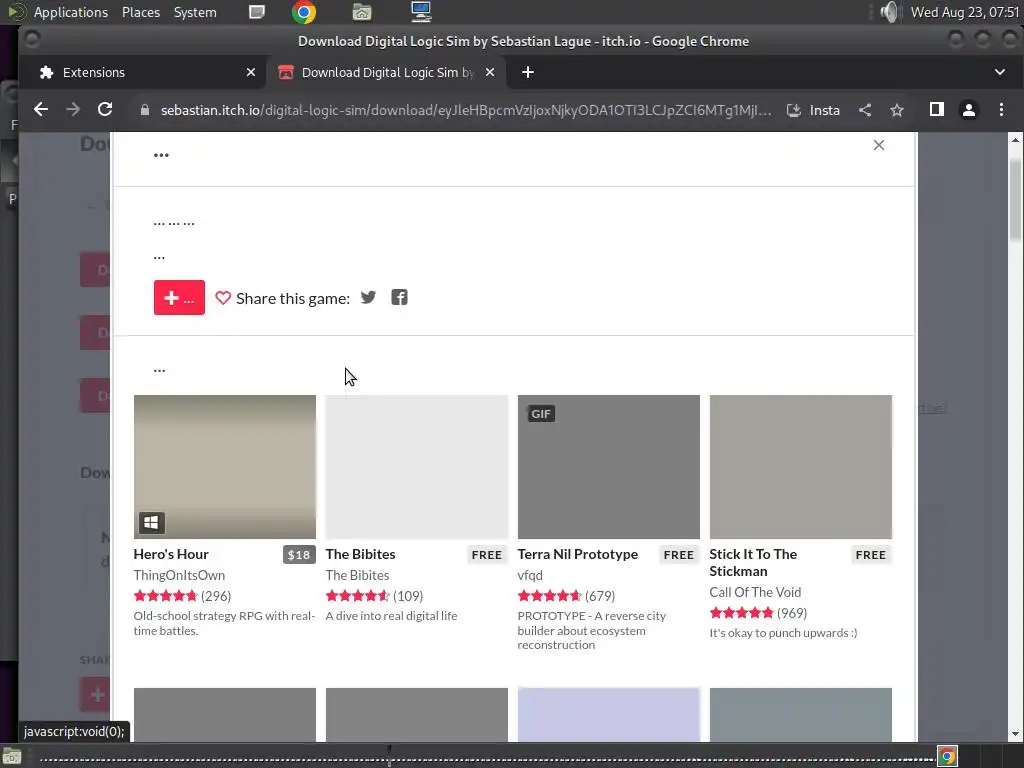The image size is (1024, 768).
Task: Launch Chrome from the top panel
Action: coord(304,12)
